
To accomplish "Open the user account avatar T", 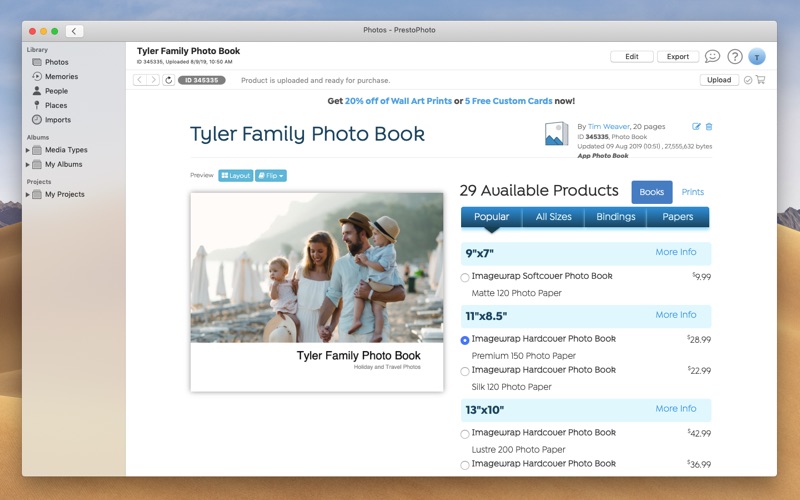I will 757,57.
